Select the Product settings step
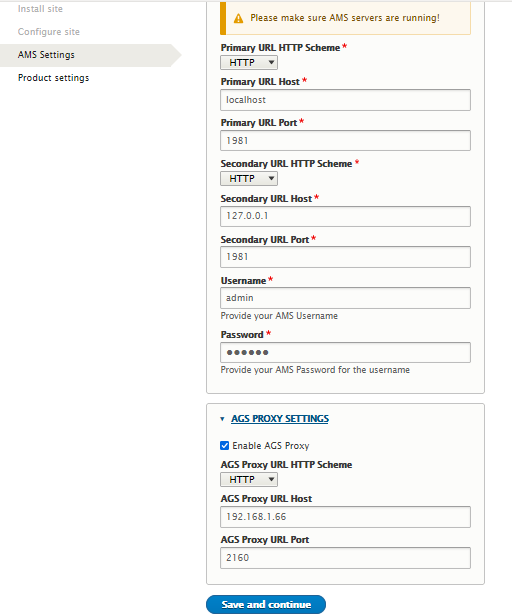512x615 pixels. (x=53, y=78)
